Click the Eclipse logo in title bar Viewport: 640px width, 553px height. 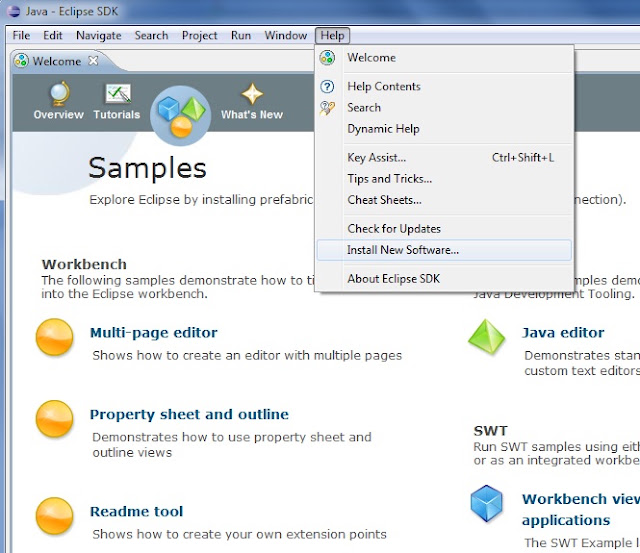point(13,11)
